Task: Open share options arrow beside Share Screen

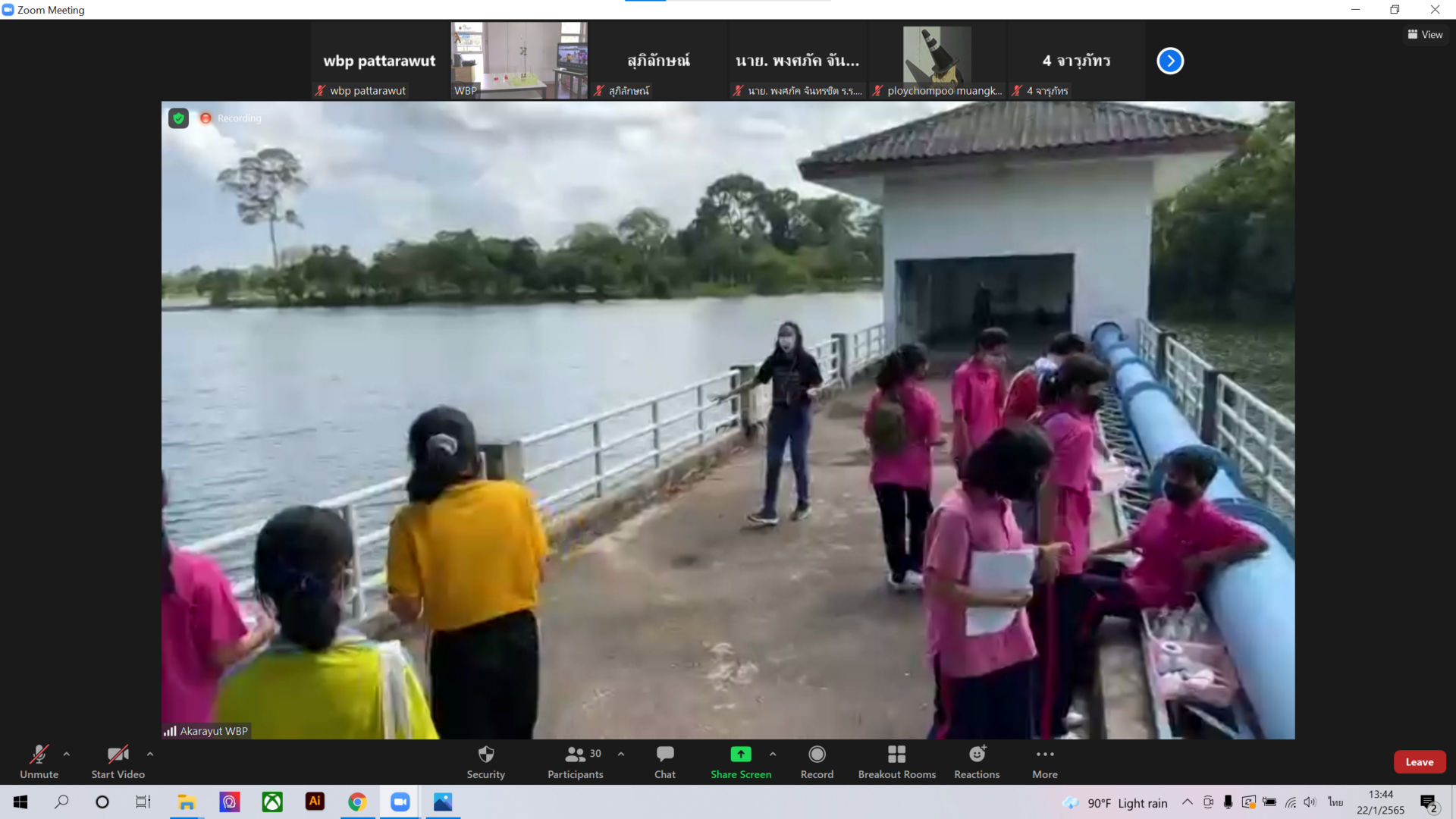Action: click(x=773, y=754)
